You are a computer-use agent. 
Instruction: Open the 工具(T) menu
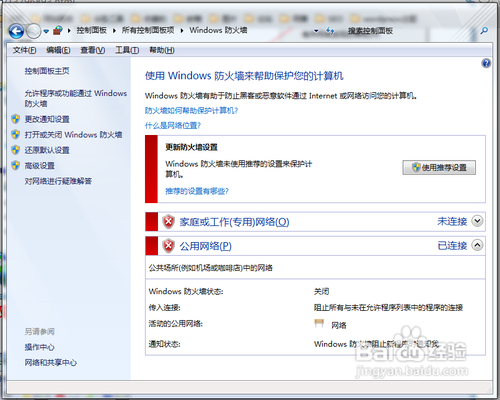tap(127, 50)
